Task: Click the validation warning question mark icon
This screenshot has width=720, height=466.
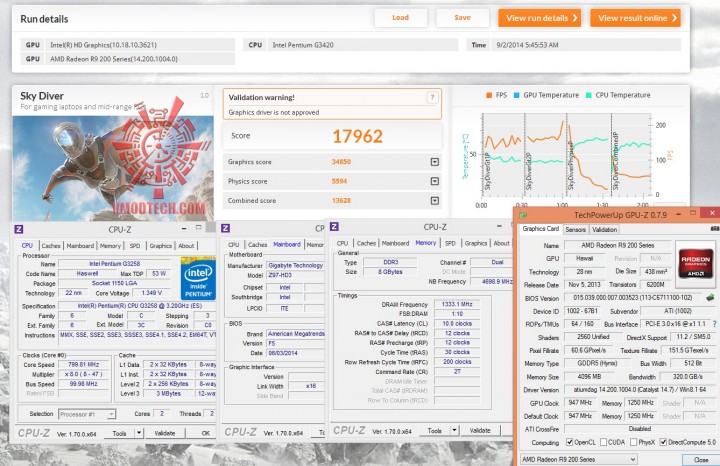Action: click(x=432, y=97)
